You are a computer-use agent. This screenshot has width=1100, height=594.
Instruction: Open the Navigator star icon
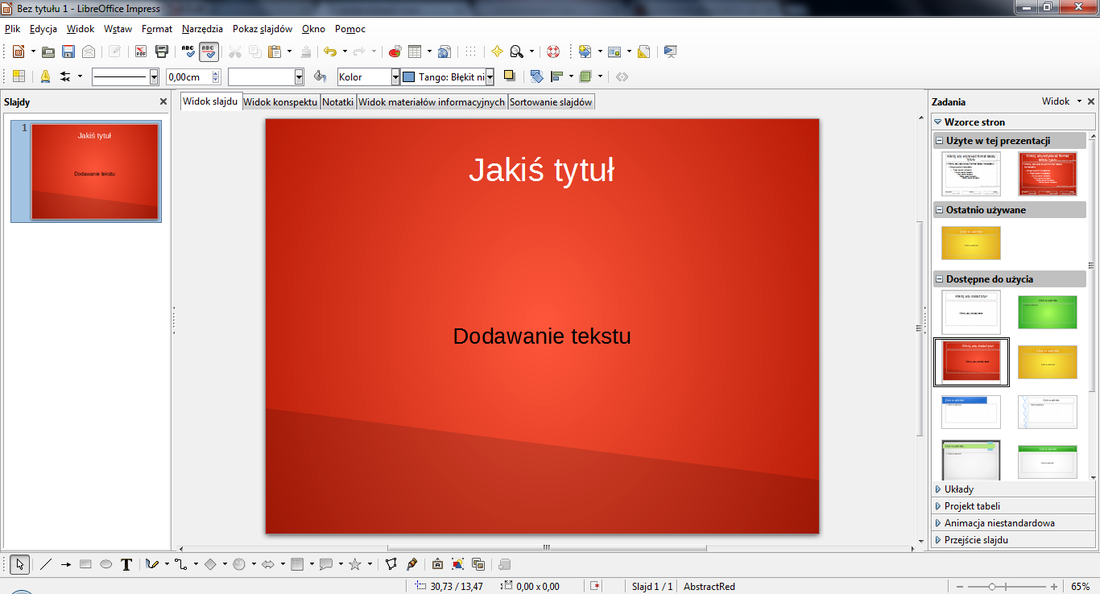(497, 51)
